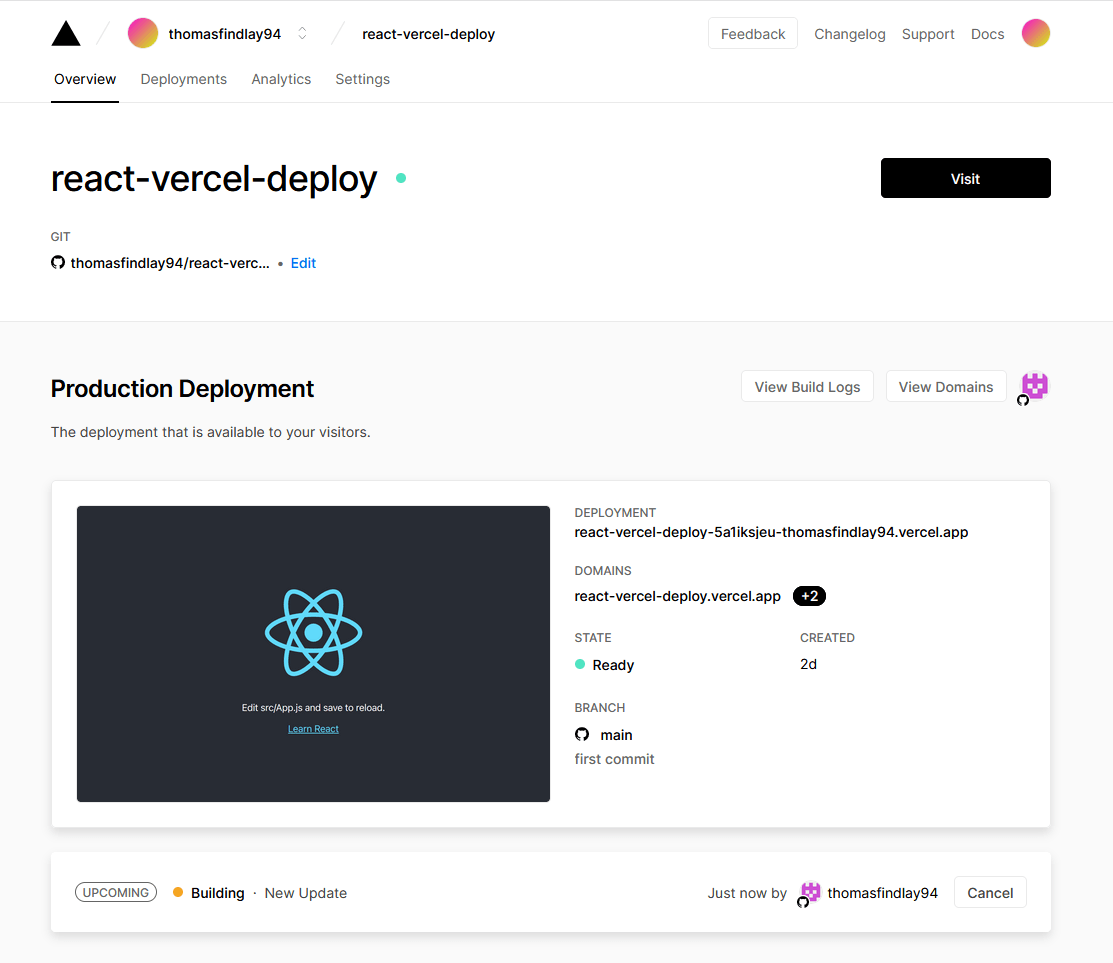The image size is (1113, 963).
Task: Open the first commit message link
Action: point(614,759)
